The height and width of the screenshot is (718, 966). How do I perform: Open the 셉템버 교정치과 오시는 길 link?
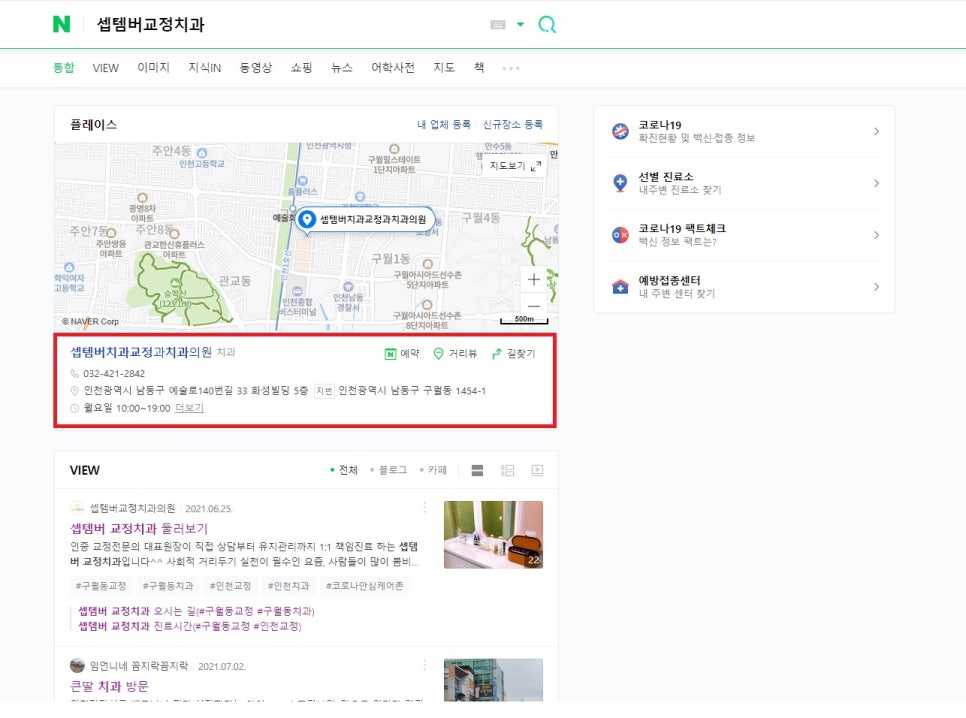click(x=196, y=611)
